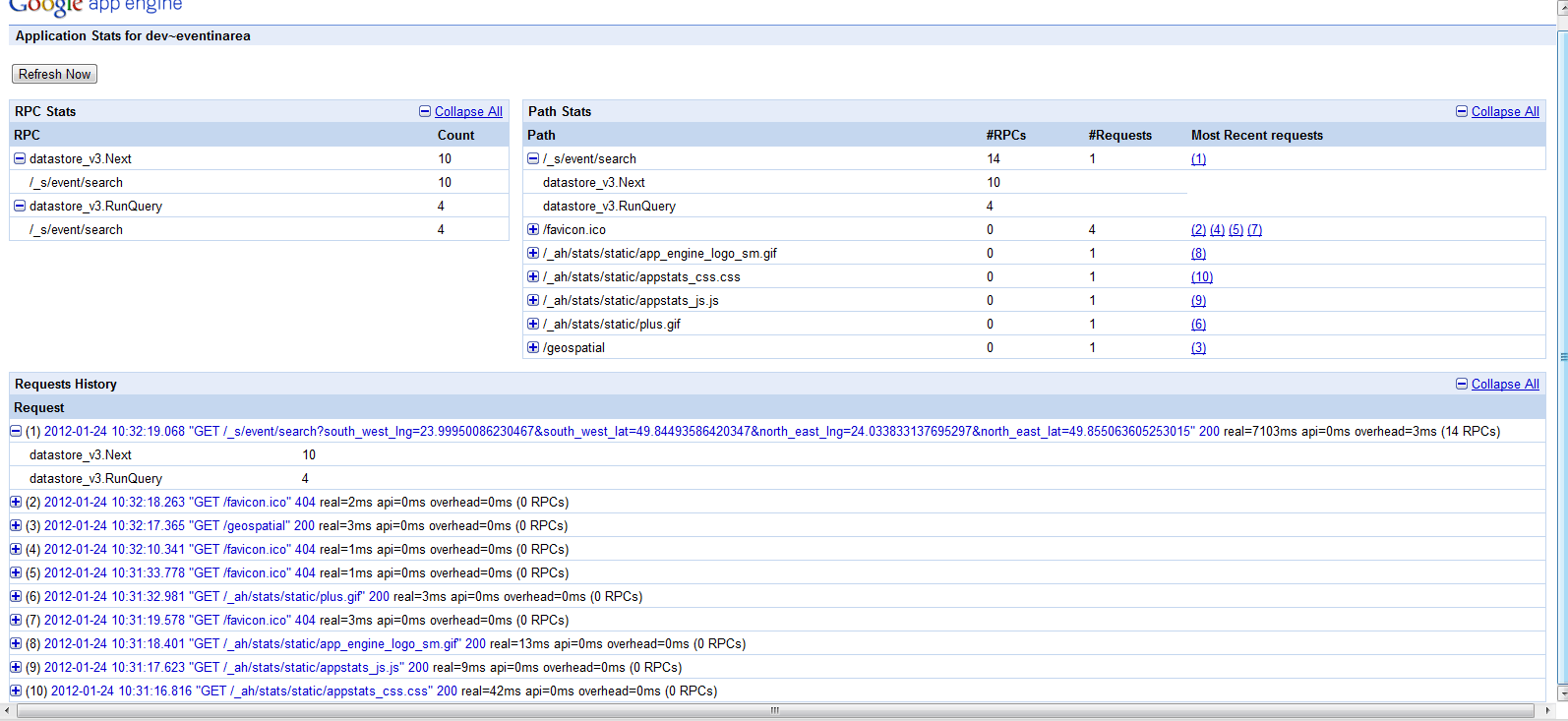Collapse the datastore_v3.Next RPC row
This screenshot has height=721, width=1568.
click(20, 158)
